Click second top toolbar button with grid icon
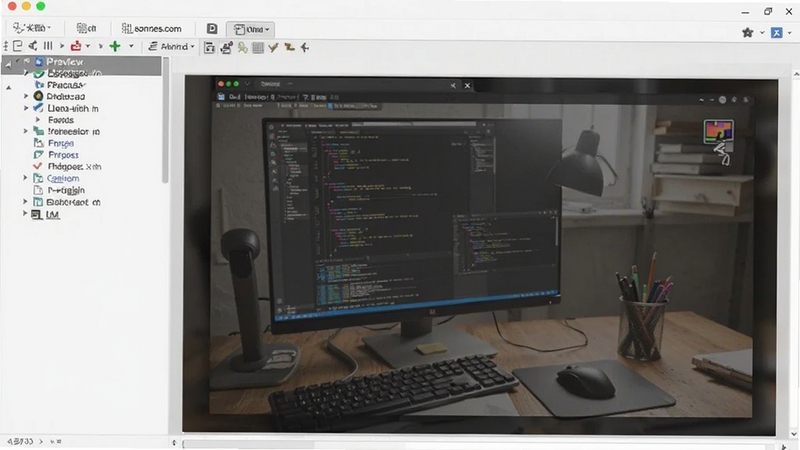The height and width of the screenshot is (450, 800). click(86, 28)
